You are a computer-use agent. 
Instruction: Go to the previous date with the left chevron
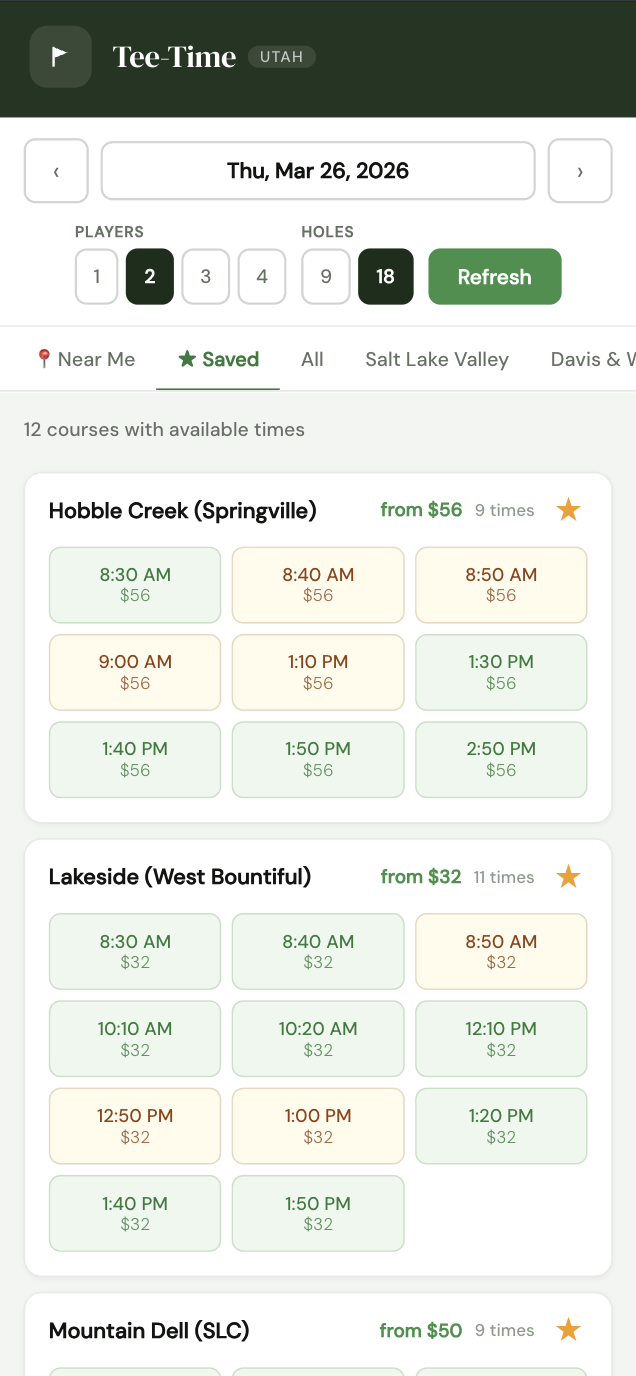(56, 171)
